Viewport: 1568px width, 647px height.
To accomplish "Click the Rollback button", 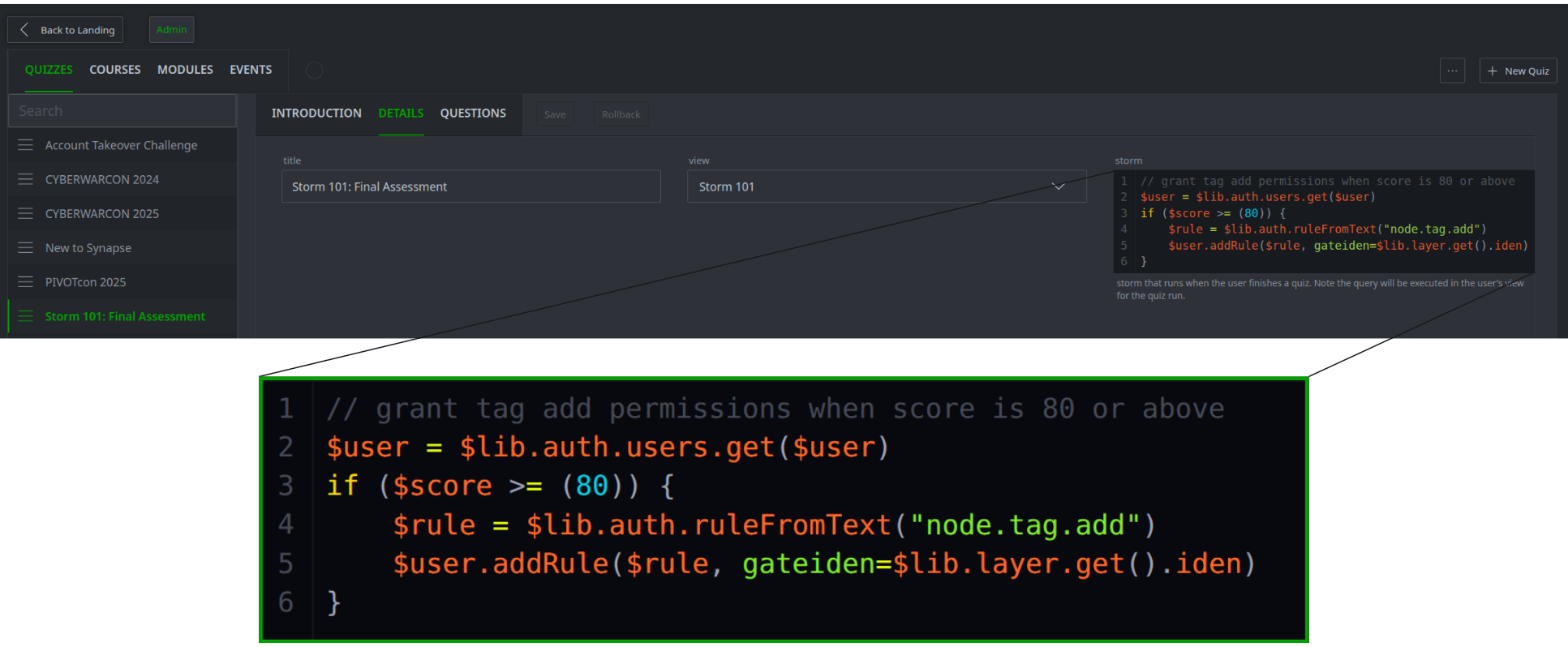I will click(x=621, y=114).
